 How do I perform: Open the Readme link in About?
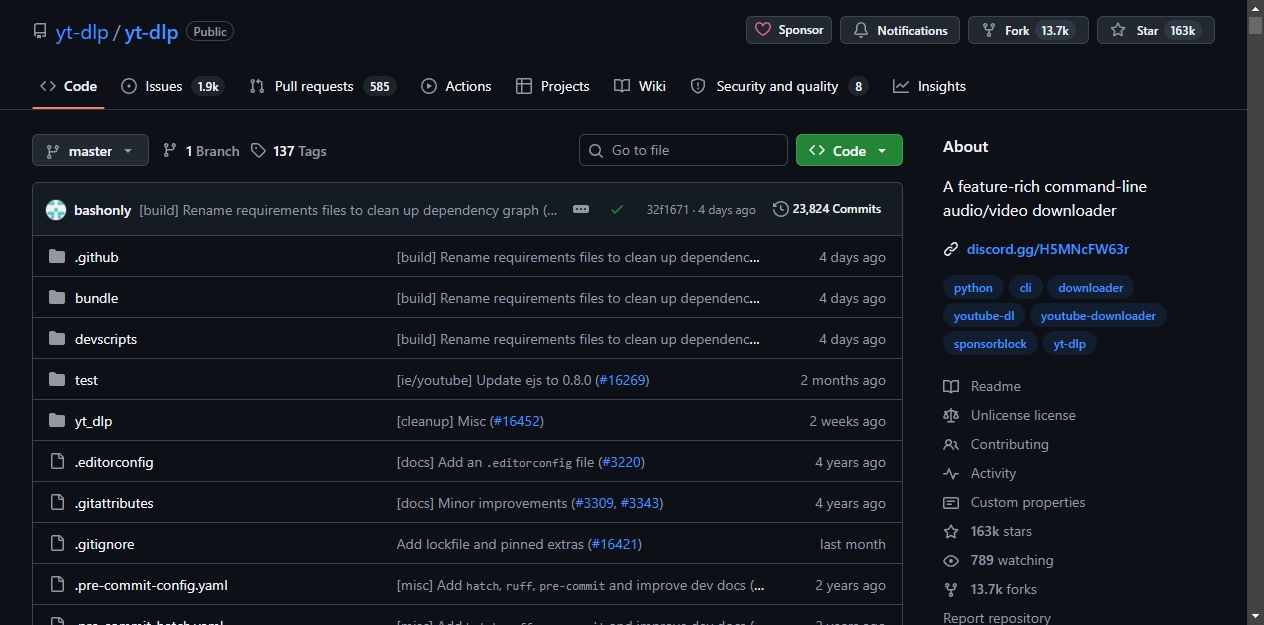click(x=982, y=386)
